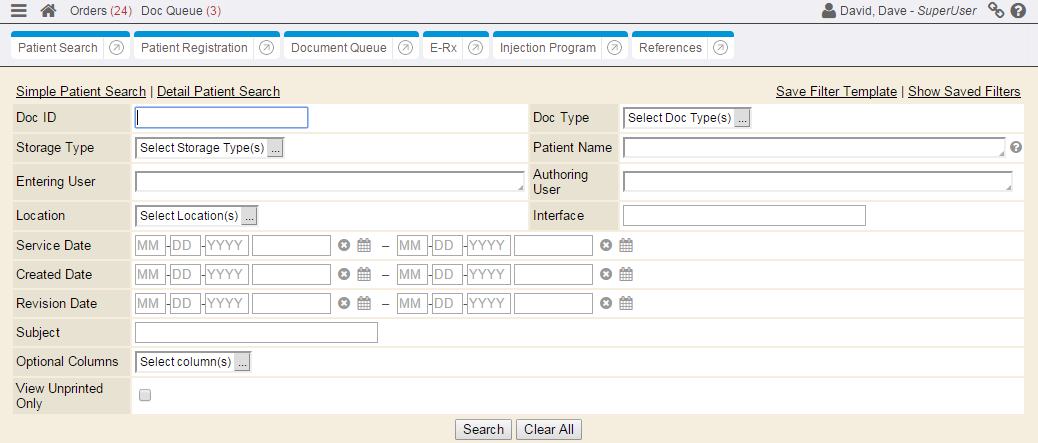Open the Select Location(s) picker
Screen dimensions: 1038x443
tap(250, 216)
